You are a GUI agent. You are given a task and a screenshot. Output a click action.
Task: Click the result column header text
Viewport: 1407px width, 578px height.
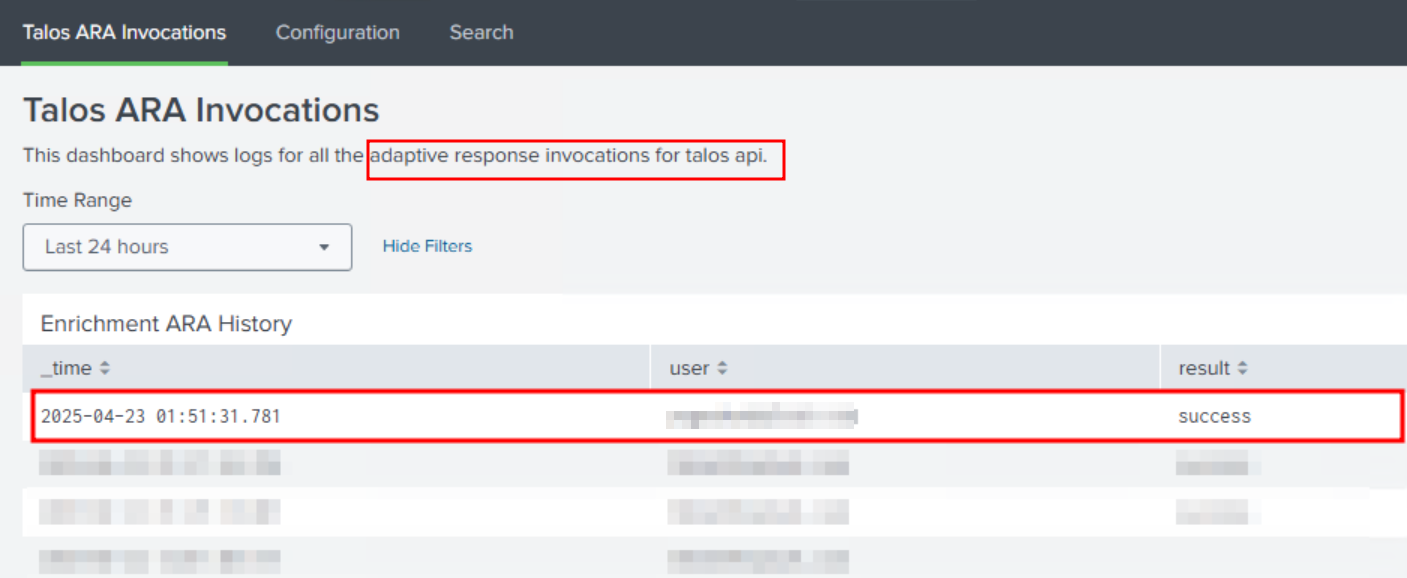tap(1204, 369)
